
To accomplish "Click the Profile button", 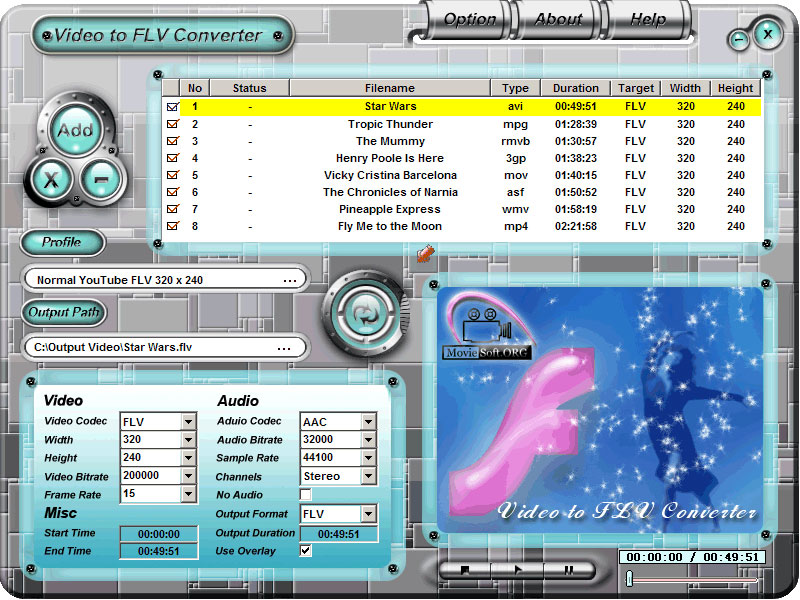I will click(62, 242).
